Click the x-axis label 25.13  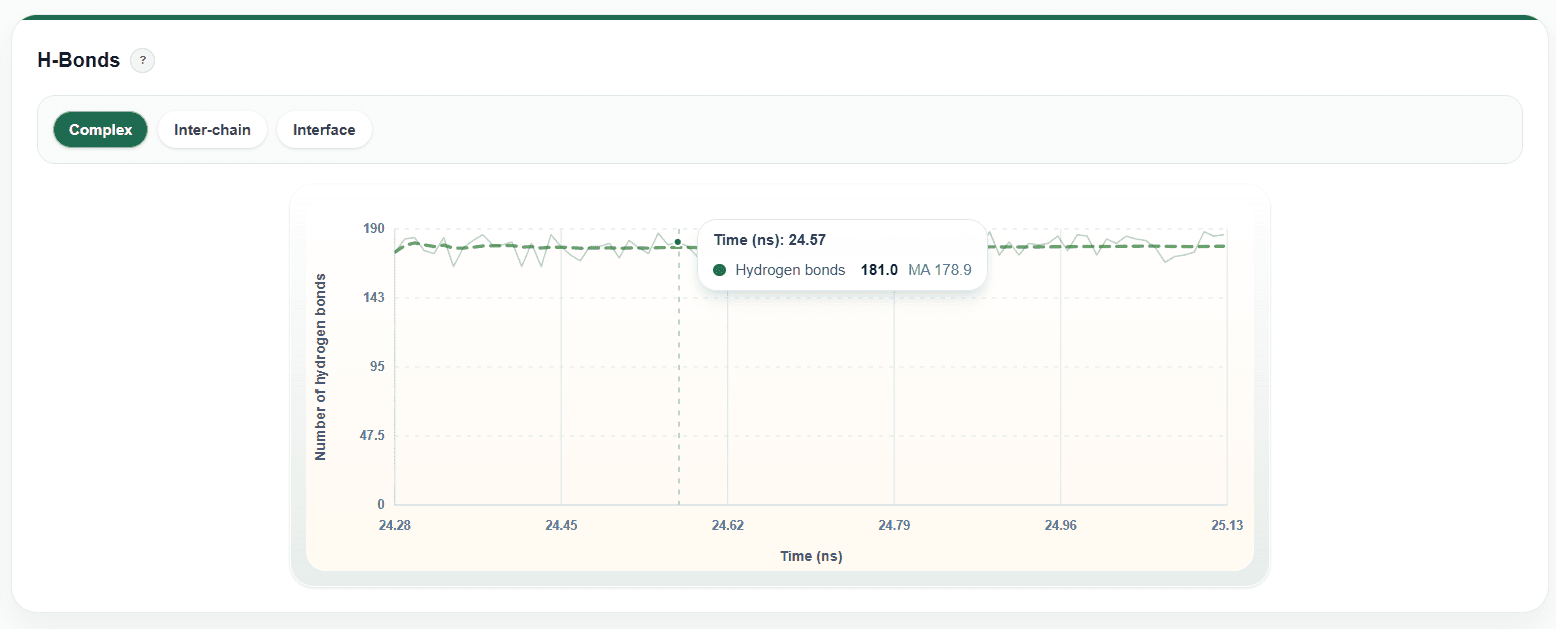(1226, 525)
